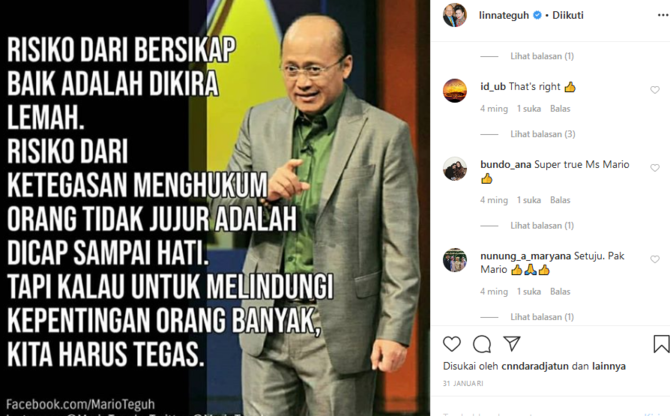Open the three-dot more options menu
Screen dimensions: 670x416
(x=663, y=15)
